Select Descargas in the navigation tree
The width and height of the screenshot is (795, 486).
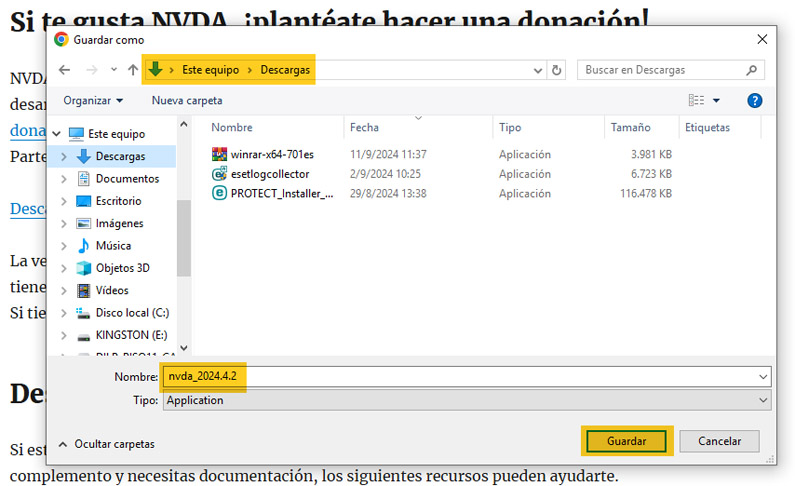click(x=120, y=156)
